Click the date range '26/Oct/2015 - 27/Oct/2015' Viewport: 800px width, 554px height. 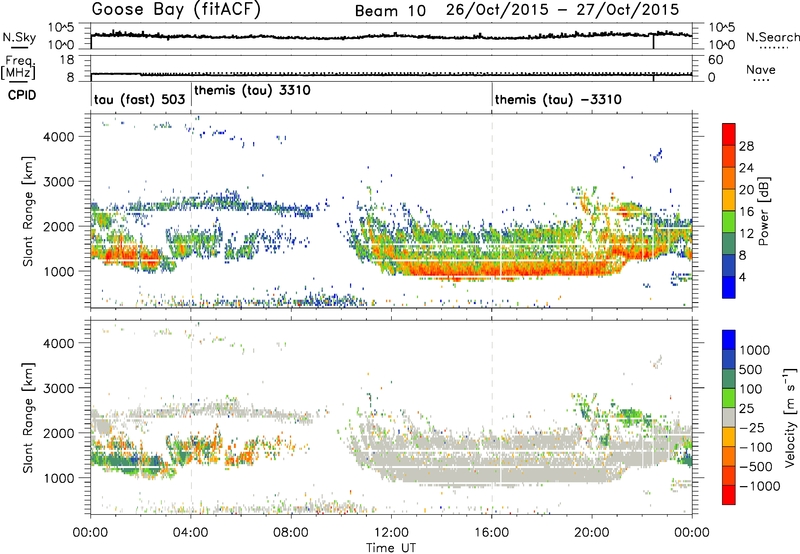pyautogui.click(x=562, y=10)
